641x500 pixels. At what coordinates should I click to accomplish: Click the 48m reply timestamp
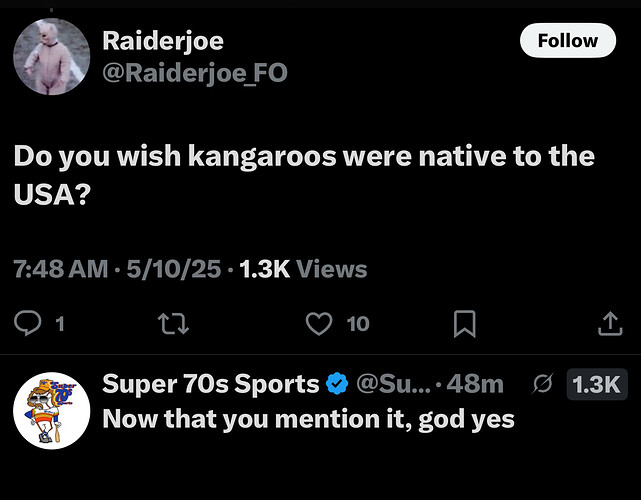475,383
